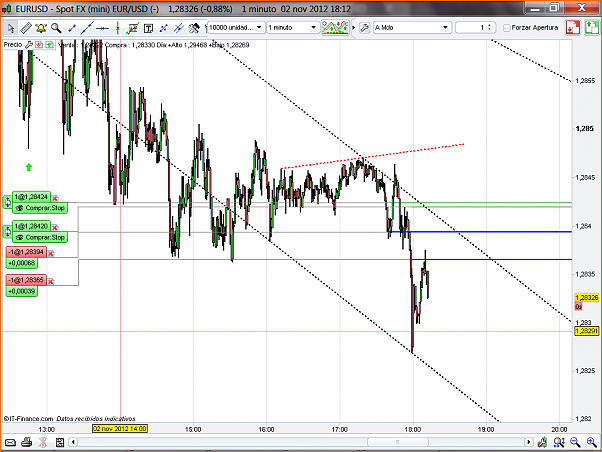Zoom out using the minus magnifier

(575, 442)
